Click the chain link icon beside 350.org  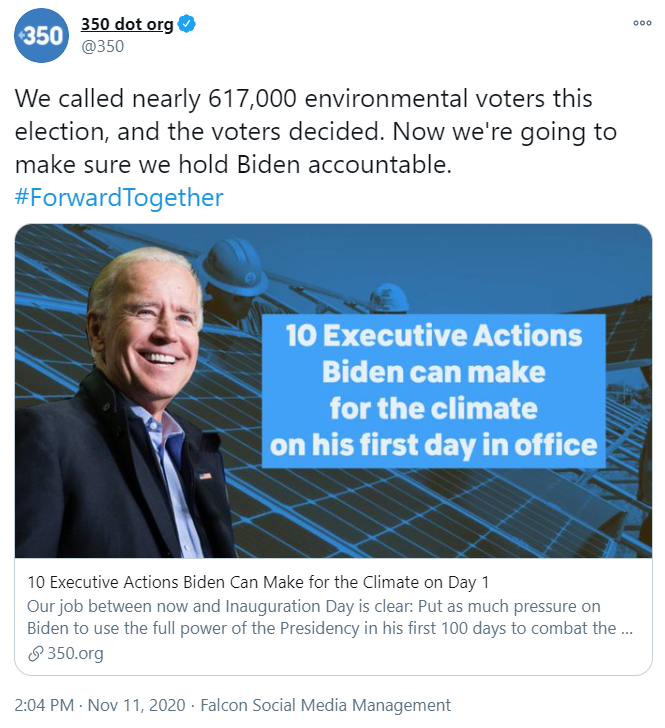35,654
